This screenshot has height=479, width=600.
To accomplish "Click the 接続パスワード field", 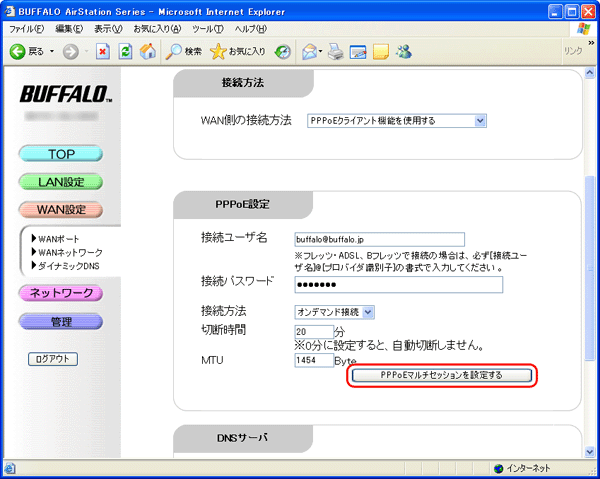I will (x=399, y=285).
